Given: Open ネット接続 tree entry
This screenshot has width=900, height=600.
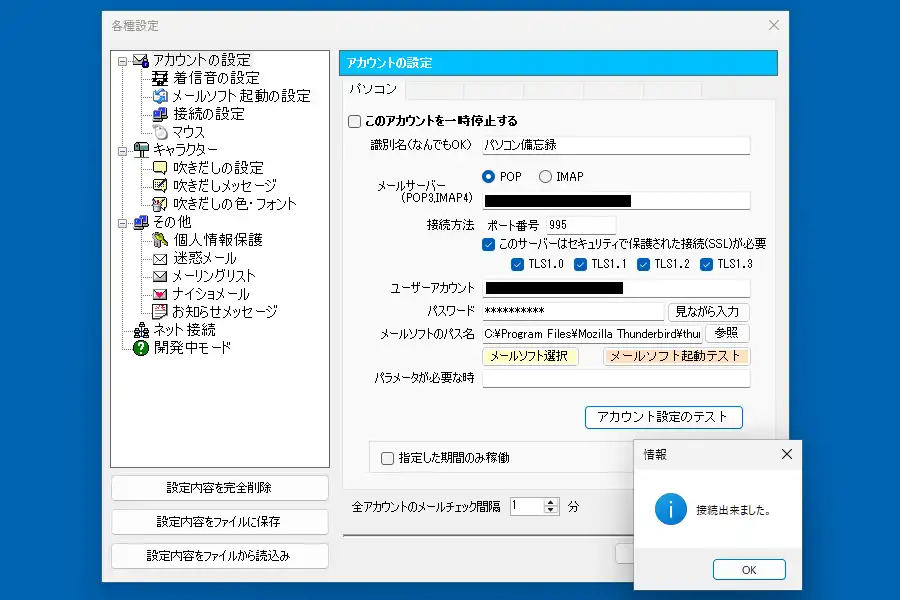Looking at the screenshot, I should [184, 330].
